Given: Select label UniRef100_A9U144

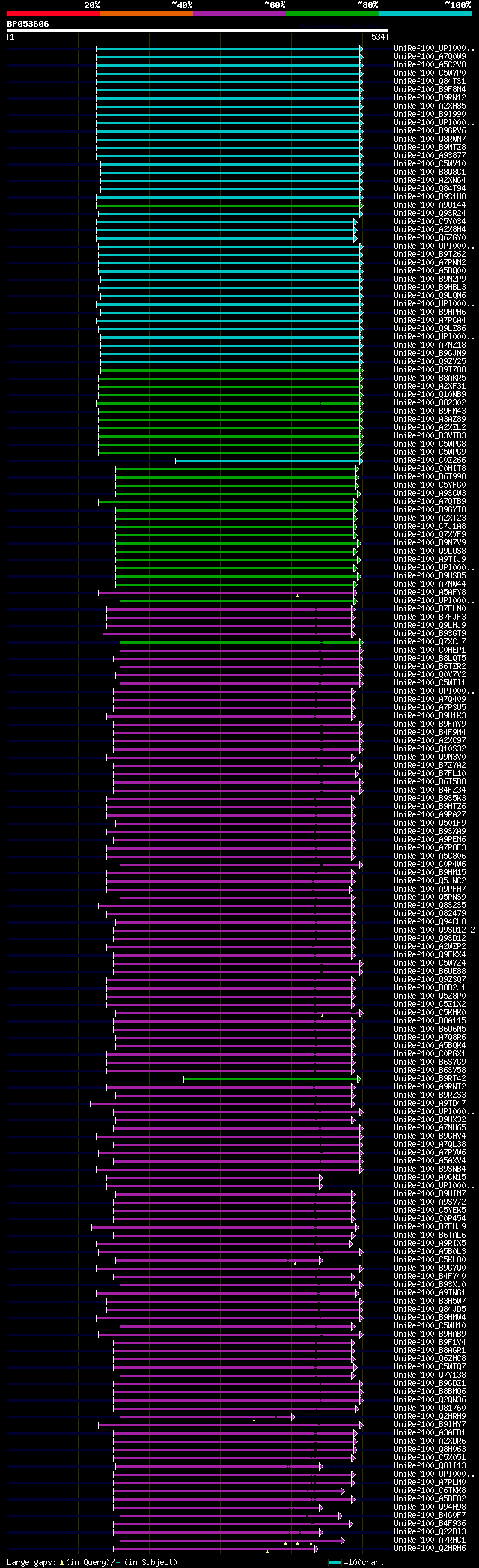Looking at the screenshot, I should click(430, 205).
